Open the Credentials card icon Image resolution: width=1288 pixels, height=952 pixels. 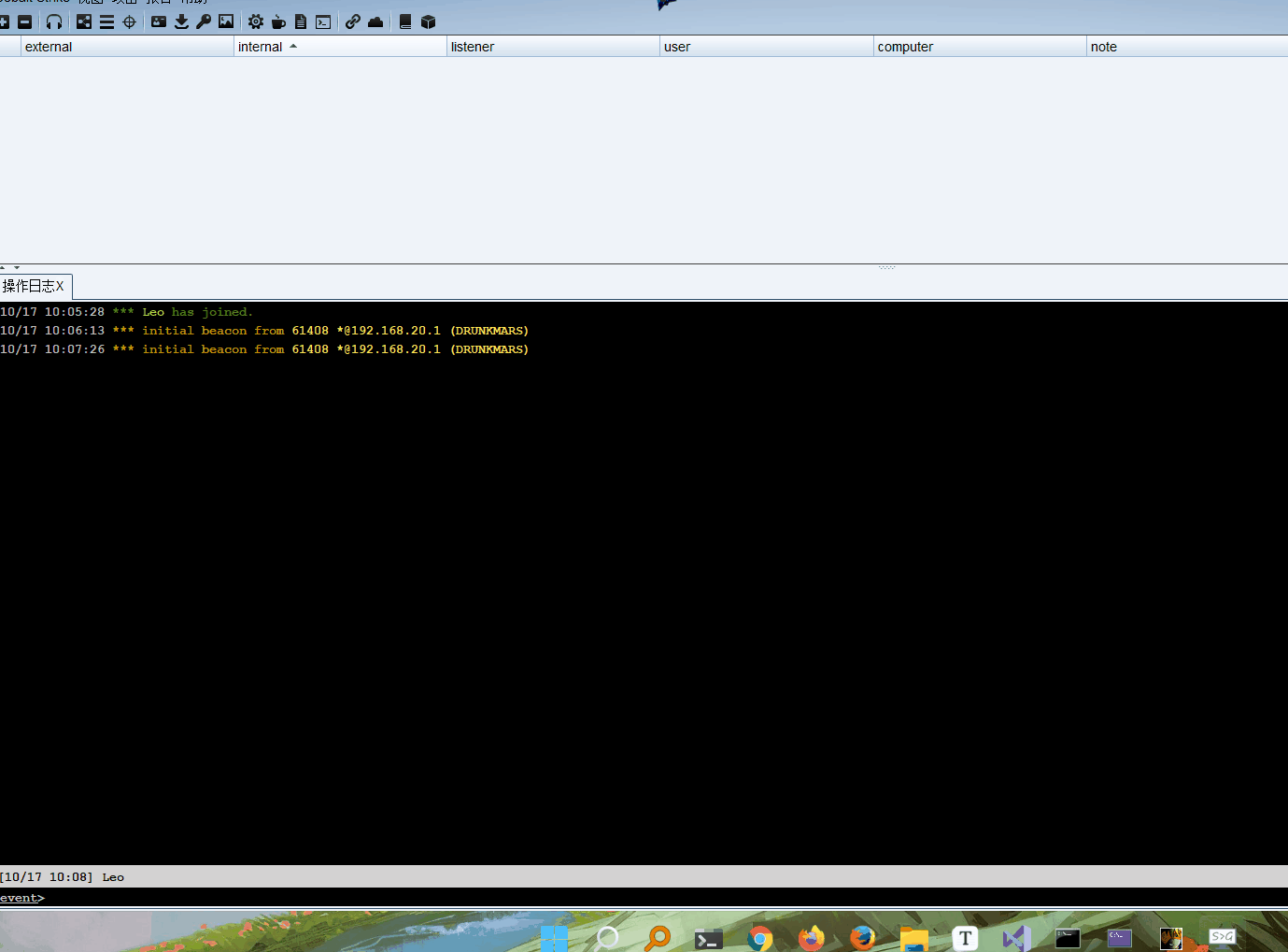(x=159, y=21)
